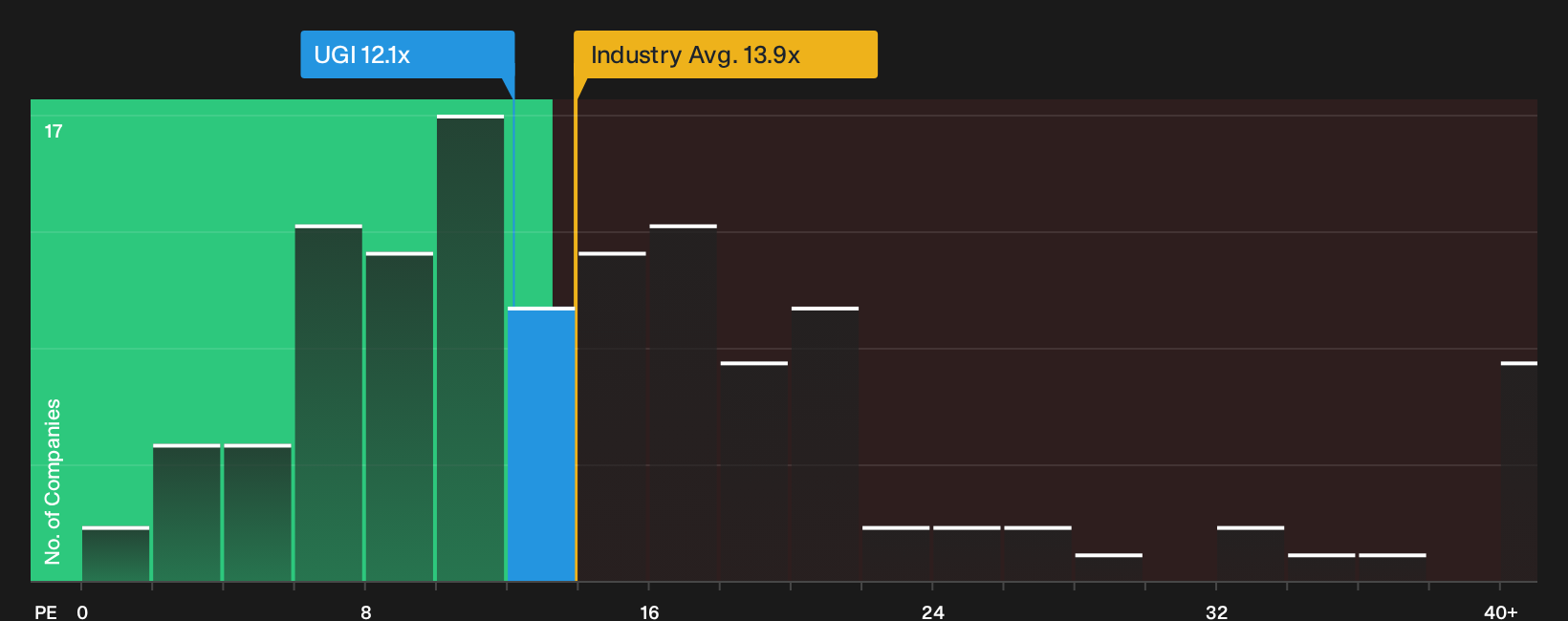Viewport: 1568px width, 621px height.
Task: Select the tall dark bar at PE 20
Action: click(825, 444)
